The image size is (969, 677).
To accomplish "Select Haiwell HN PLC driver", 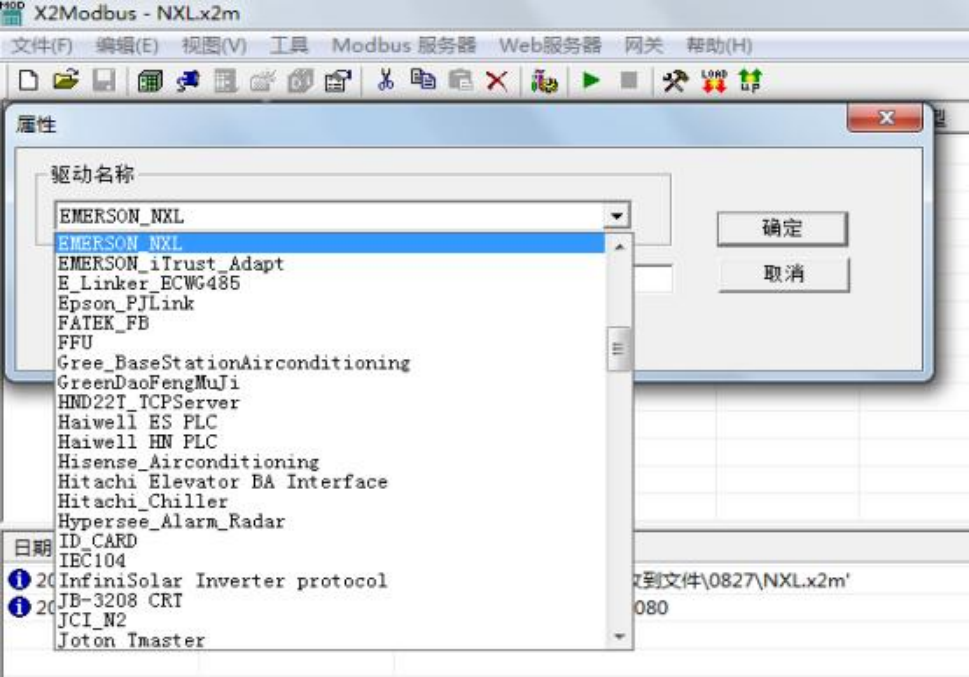I will [x=330, y=442].
